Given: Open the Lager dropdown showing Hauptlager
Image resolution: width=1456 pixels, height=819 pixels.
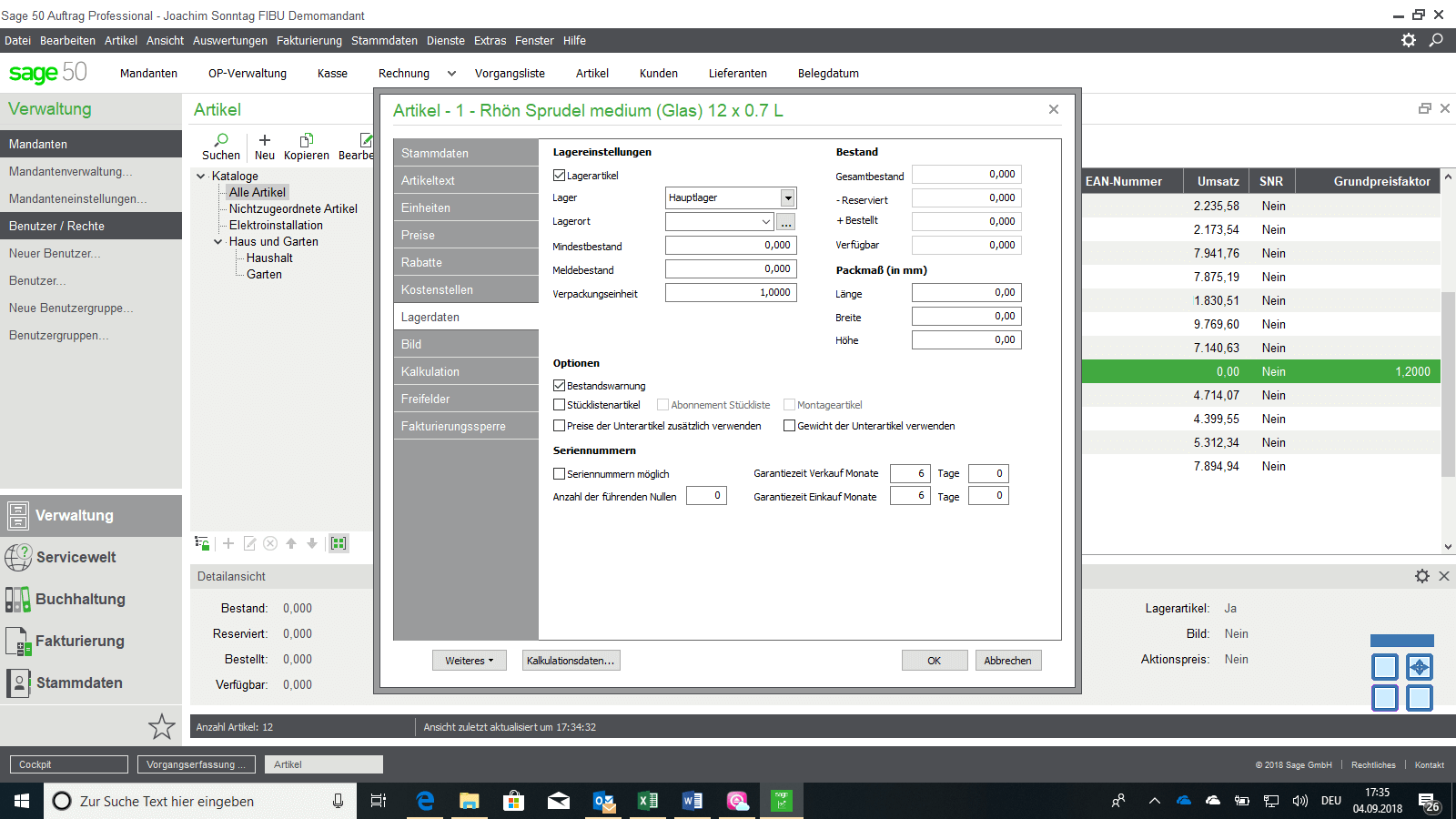Looking at the screenshot, I should pyautogui.click(x=787, y=197).
